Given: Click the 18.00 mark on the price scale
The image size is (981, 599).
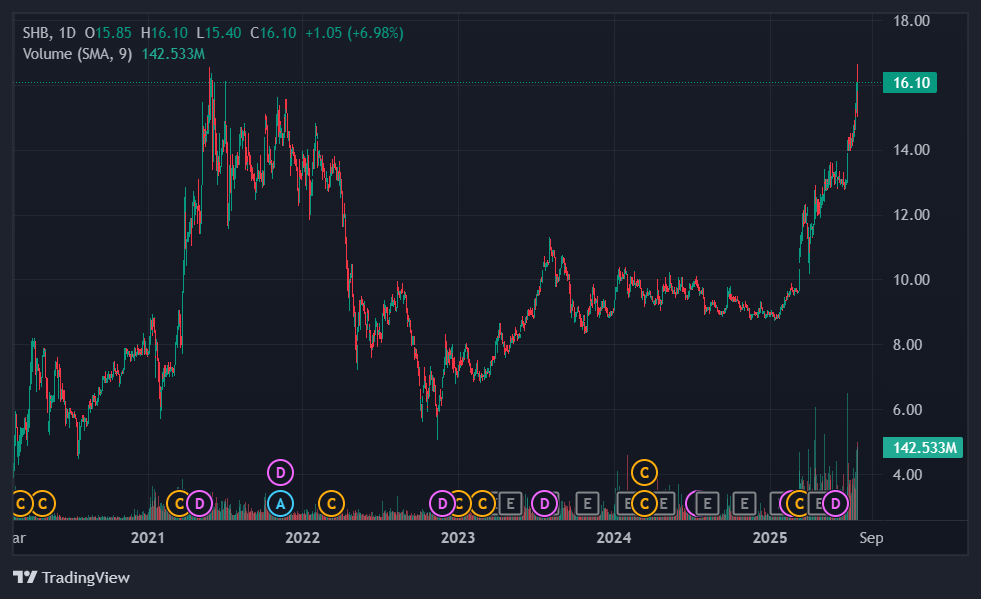Looking at the screenshot, I should (911, 21).
